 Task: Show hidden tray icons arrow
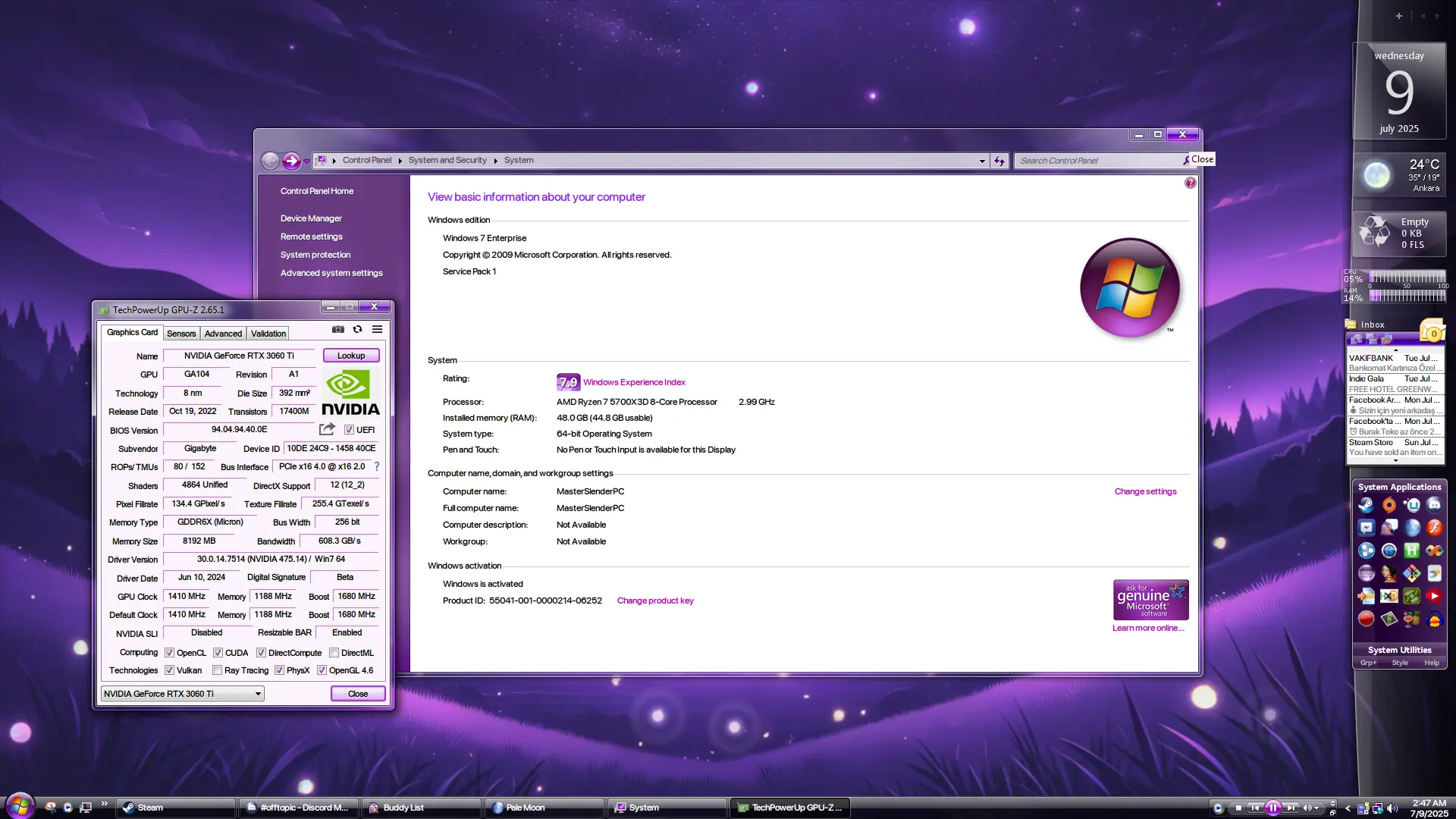[1348, 808]
